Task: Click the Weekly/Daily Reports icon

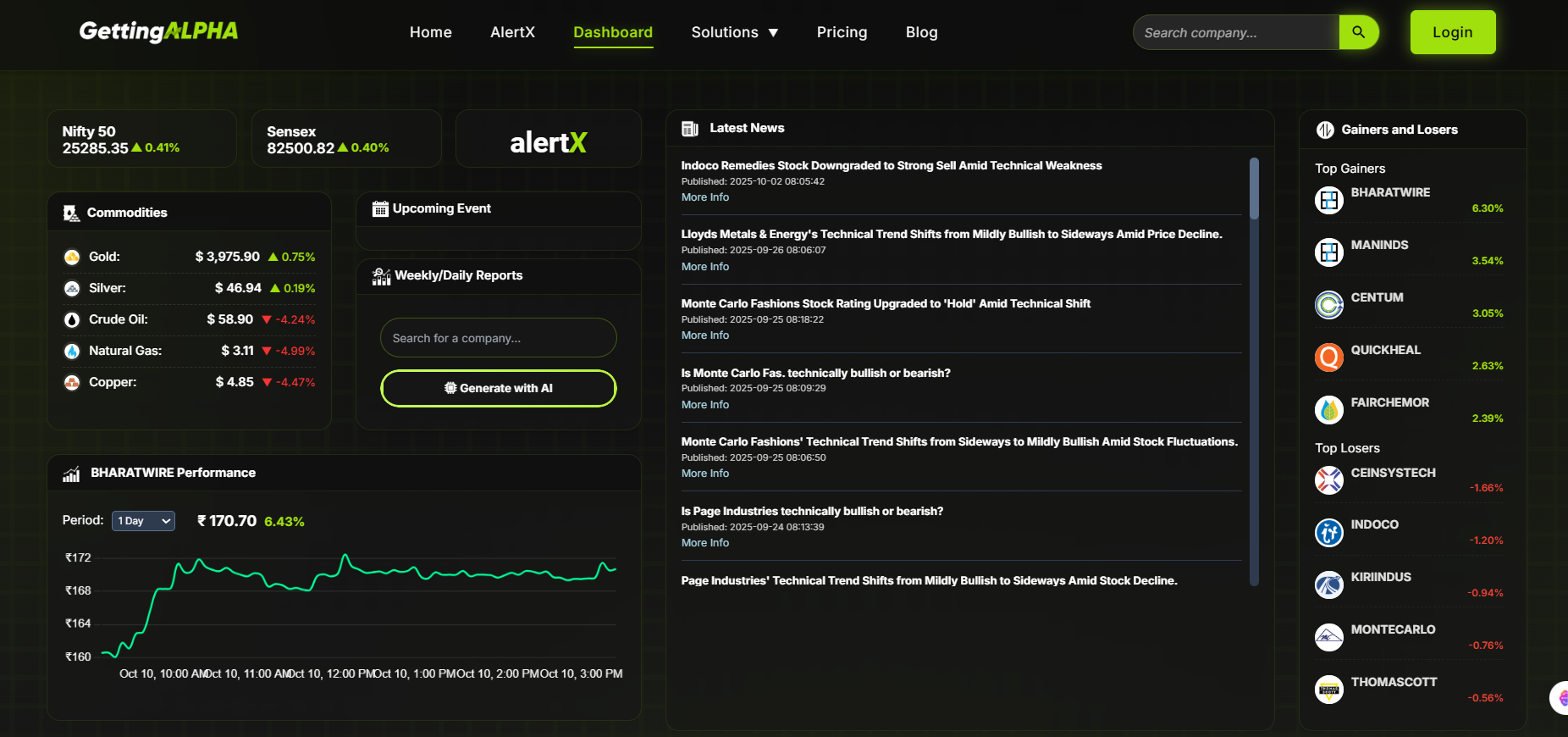Action: (381, 275)
